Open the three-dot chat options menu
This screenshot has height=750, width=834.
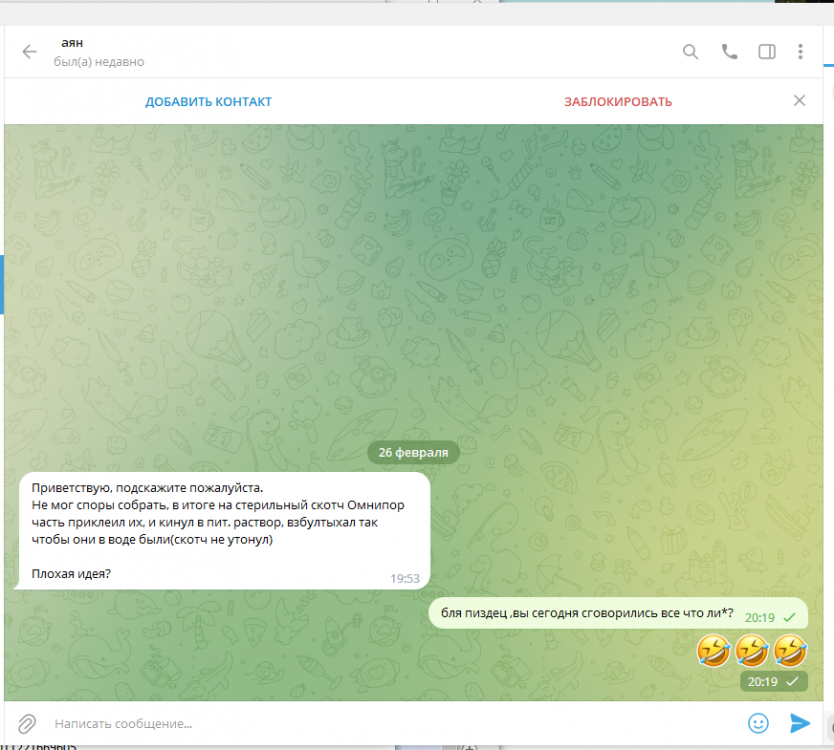pyautogui.click(x=800, y=52)
